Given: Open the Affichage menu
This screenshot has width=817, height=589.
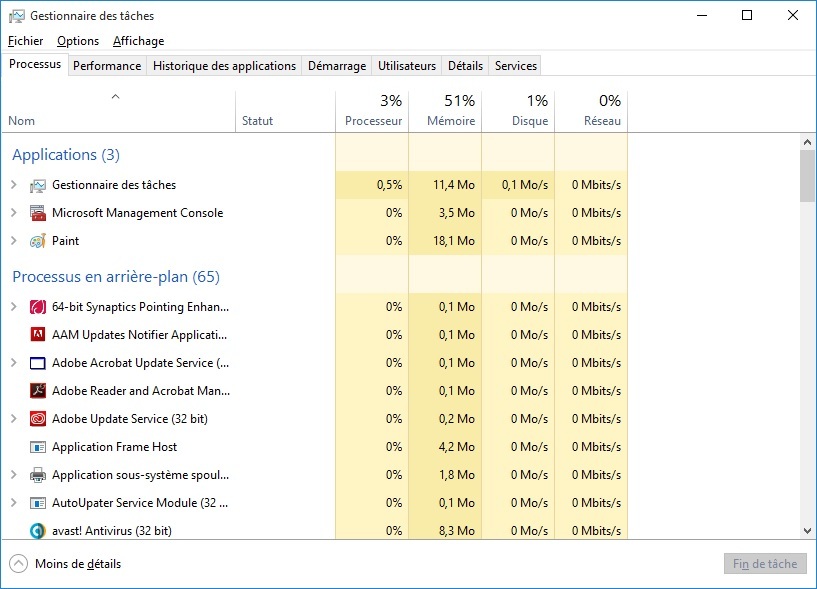Looking at the screenshot, I should pyautogui.click(x=139, y=41).
